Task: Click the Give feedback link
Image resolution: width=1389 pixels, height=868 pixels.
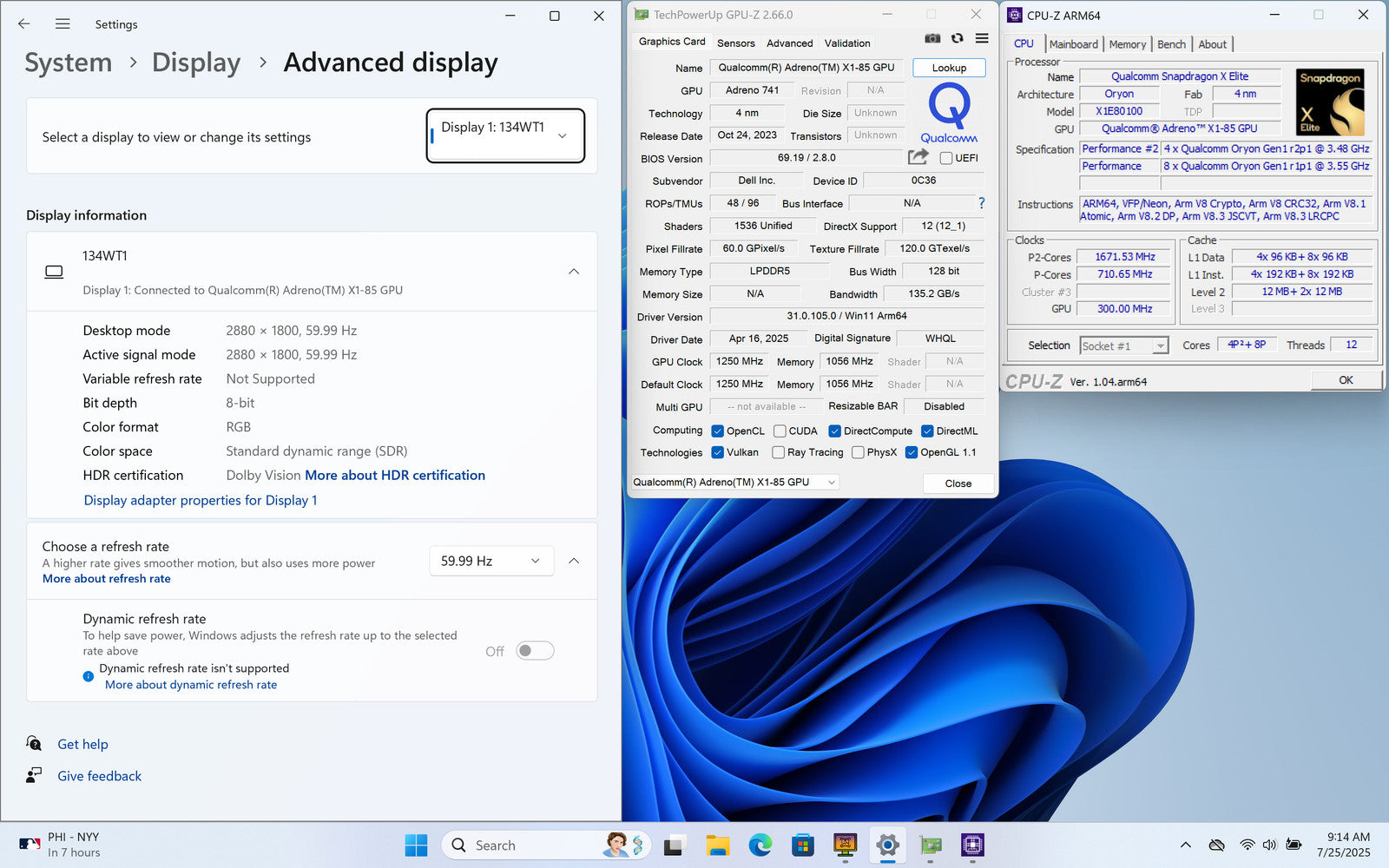Action: (99, 776)
